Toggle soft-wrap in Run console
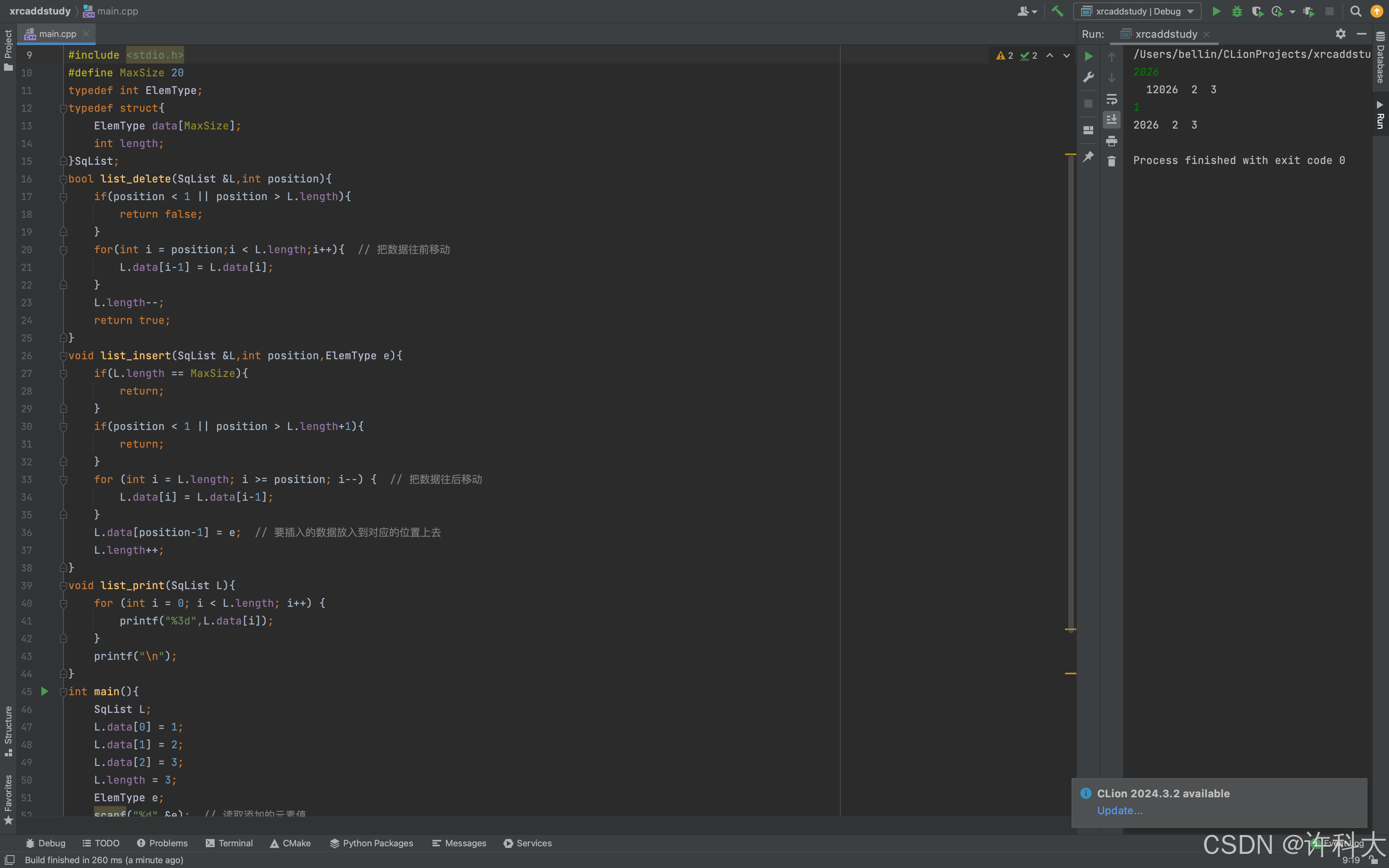The height and width of the screenshot is (868, 1389). pos(1111,99)
